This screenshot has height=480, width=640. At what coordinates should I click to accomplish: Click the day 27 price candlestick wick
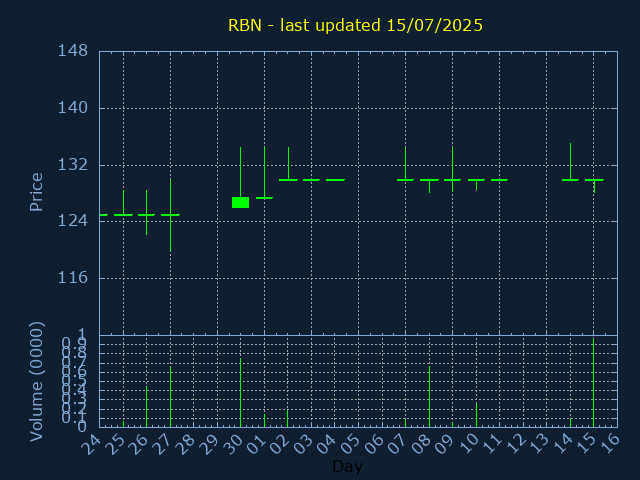[x=171, y=215]
